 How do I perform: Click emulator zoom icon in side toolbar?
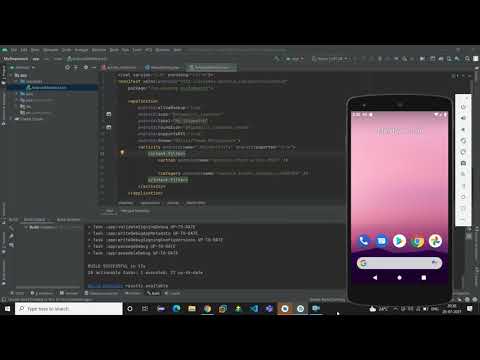[x=463, y=174]
